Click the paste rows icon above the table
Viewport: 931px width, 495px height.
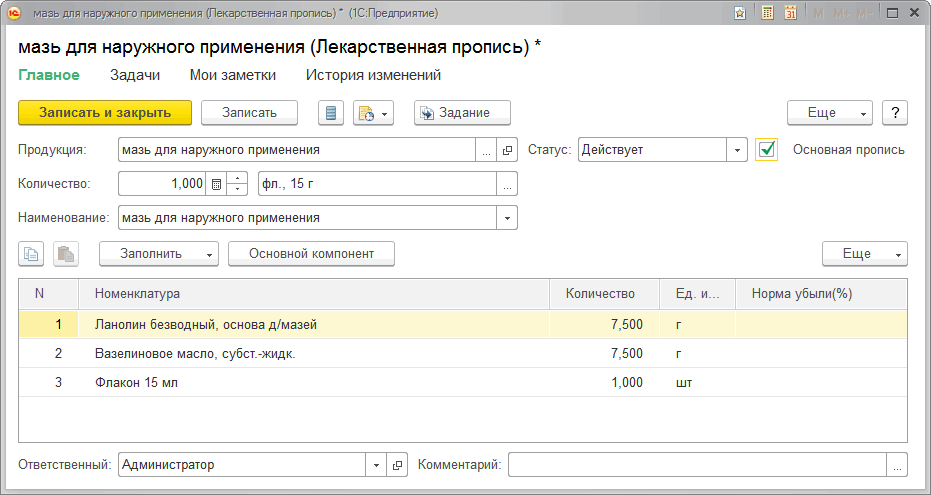(65, 254)
